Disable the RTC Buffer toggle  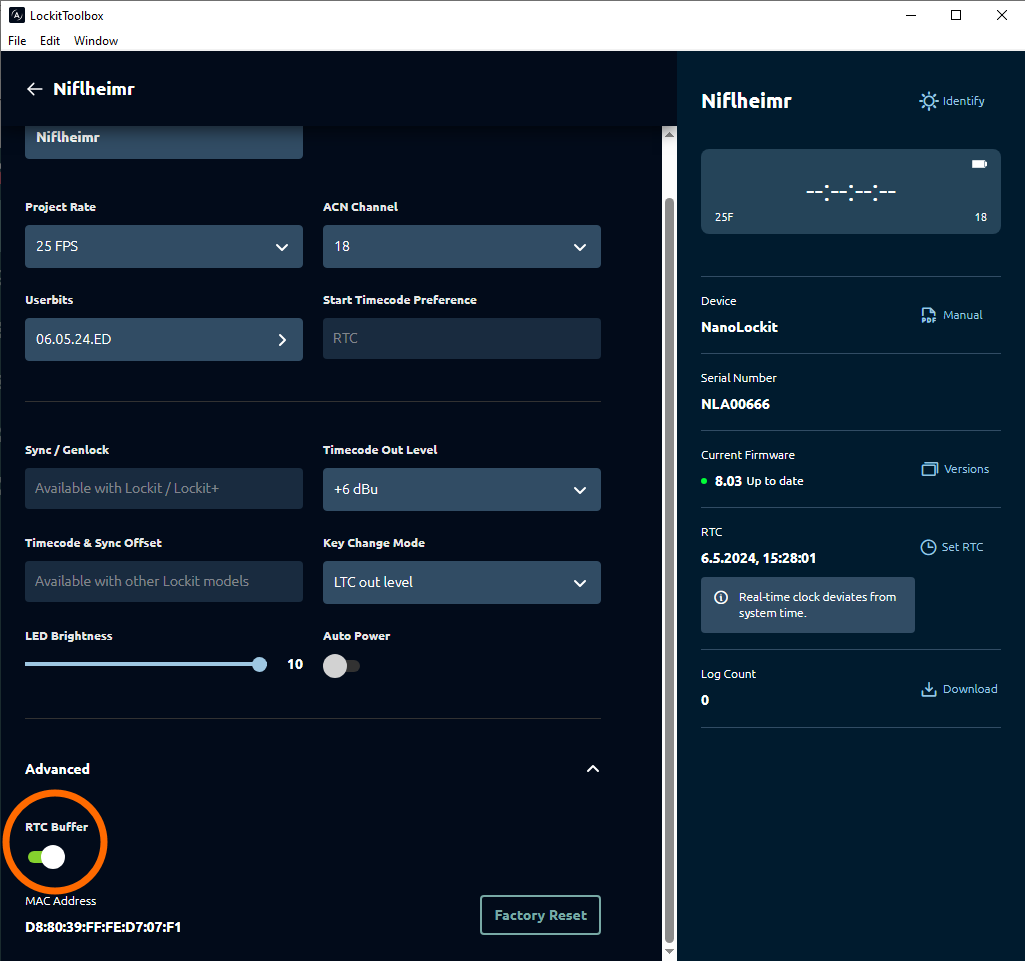click(46, 856)
